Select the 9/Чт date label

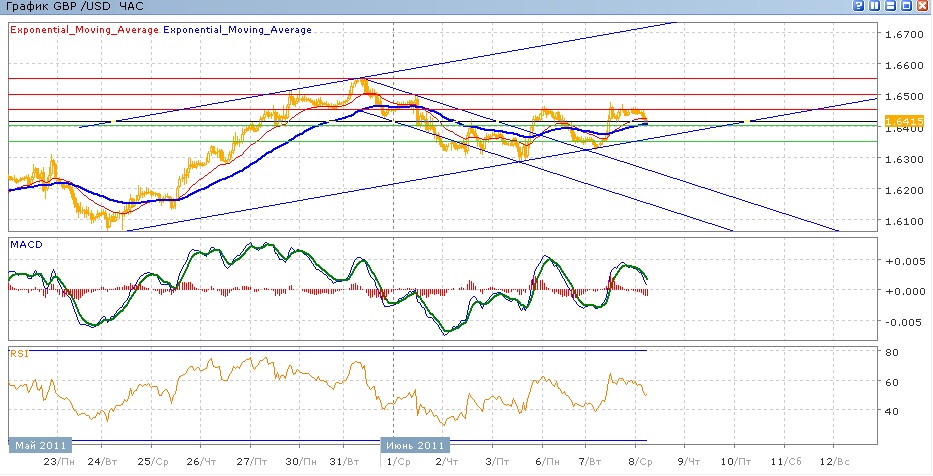pyautogui.click(x=690, y=462)
